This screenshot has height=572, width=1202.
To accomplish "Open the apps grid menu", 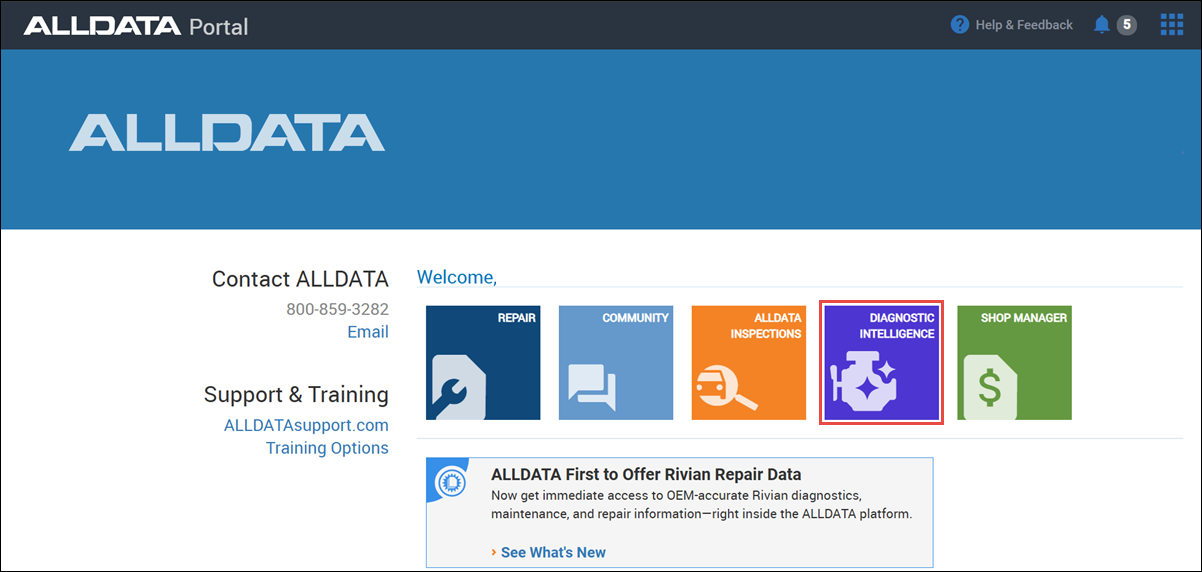I will 1171,25.
